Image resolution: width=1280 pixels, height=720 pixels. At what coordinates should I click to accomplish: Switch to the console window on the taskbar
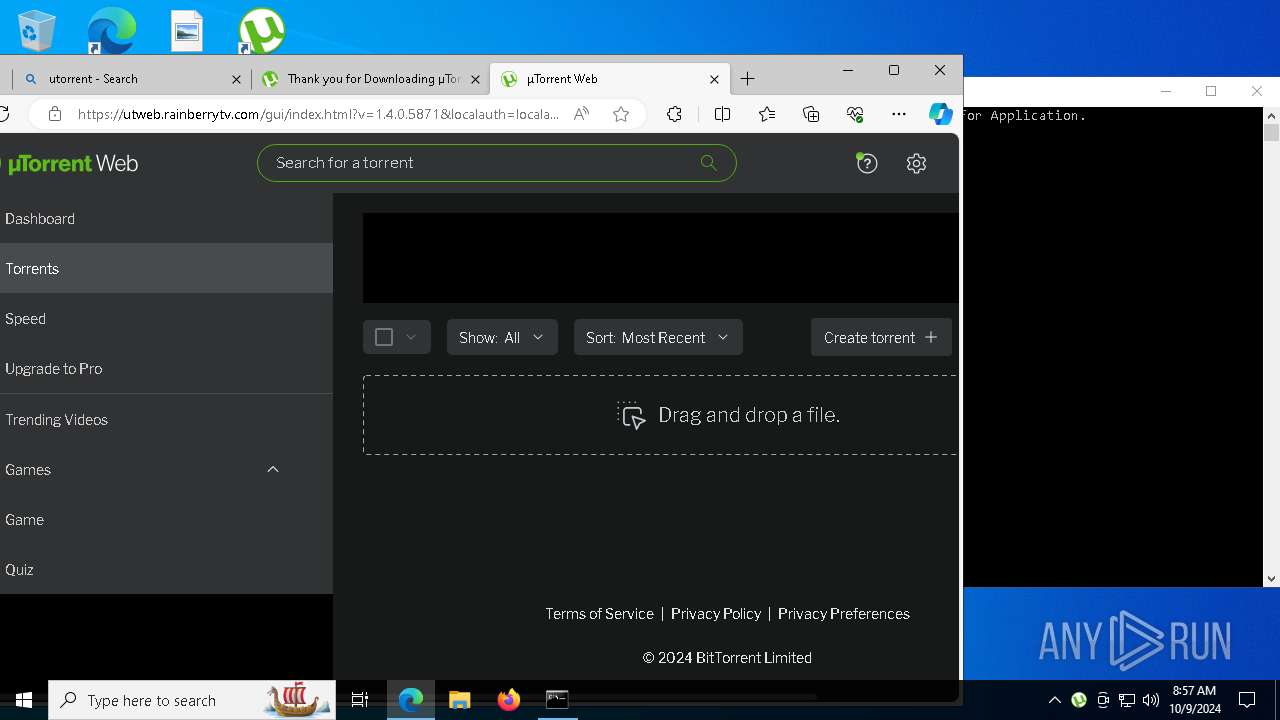click(x=557, y=700)
